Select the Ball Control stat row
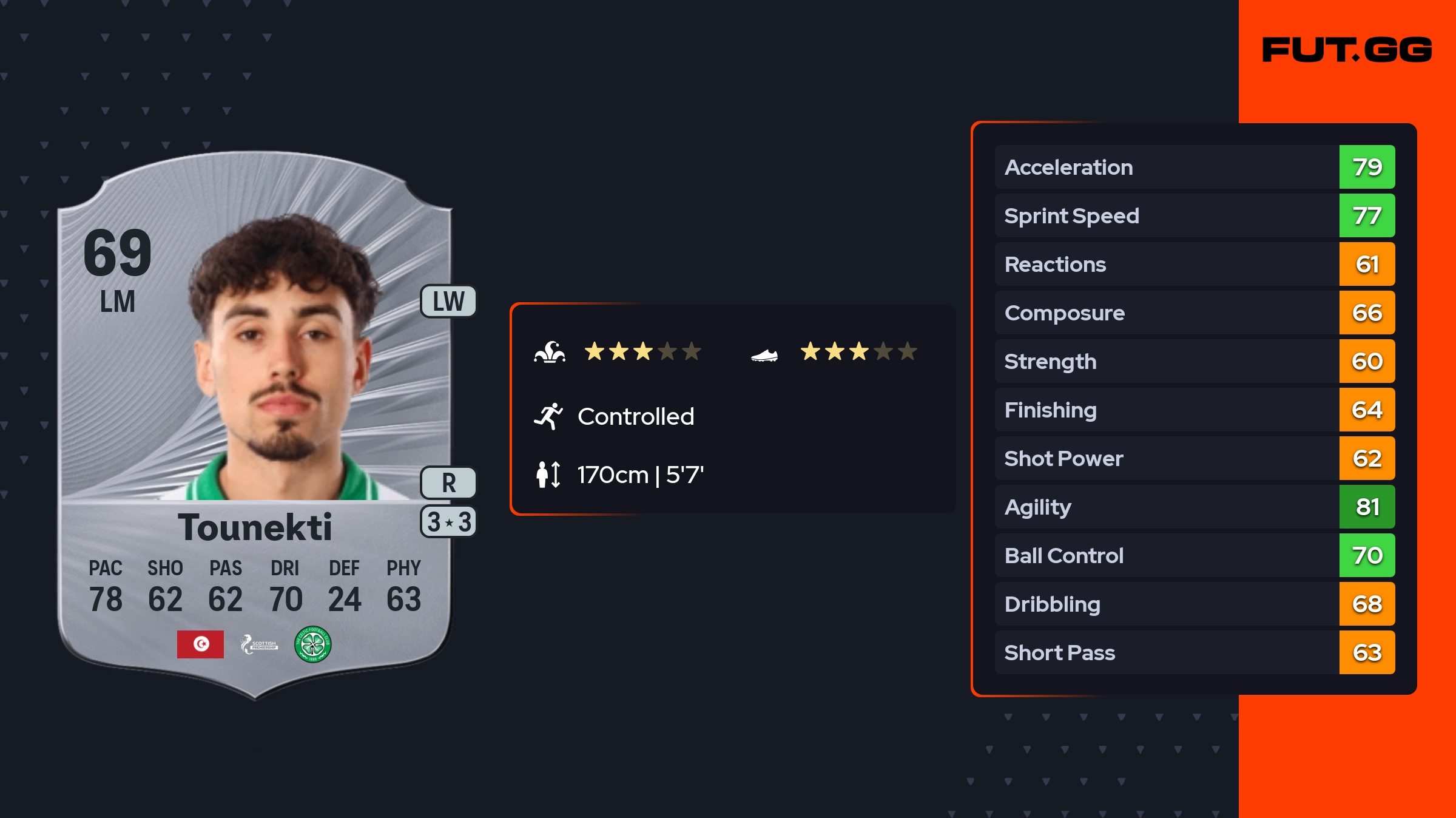 click(x=1166, y=555)
